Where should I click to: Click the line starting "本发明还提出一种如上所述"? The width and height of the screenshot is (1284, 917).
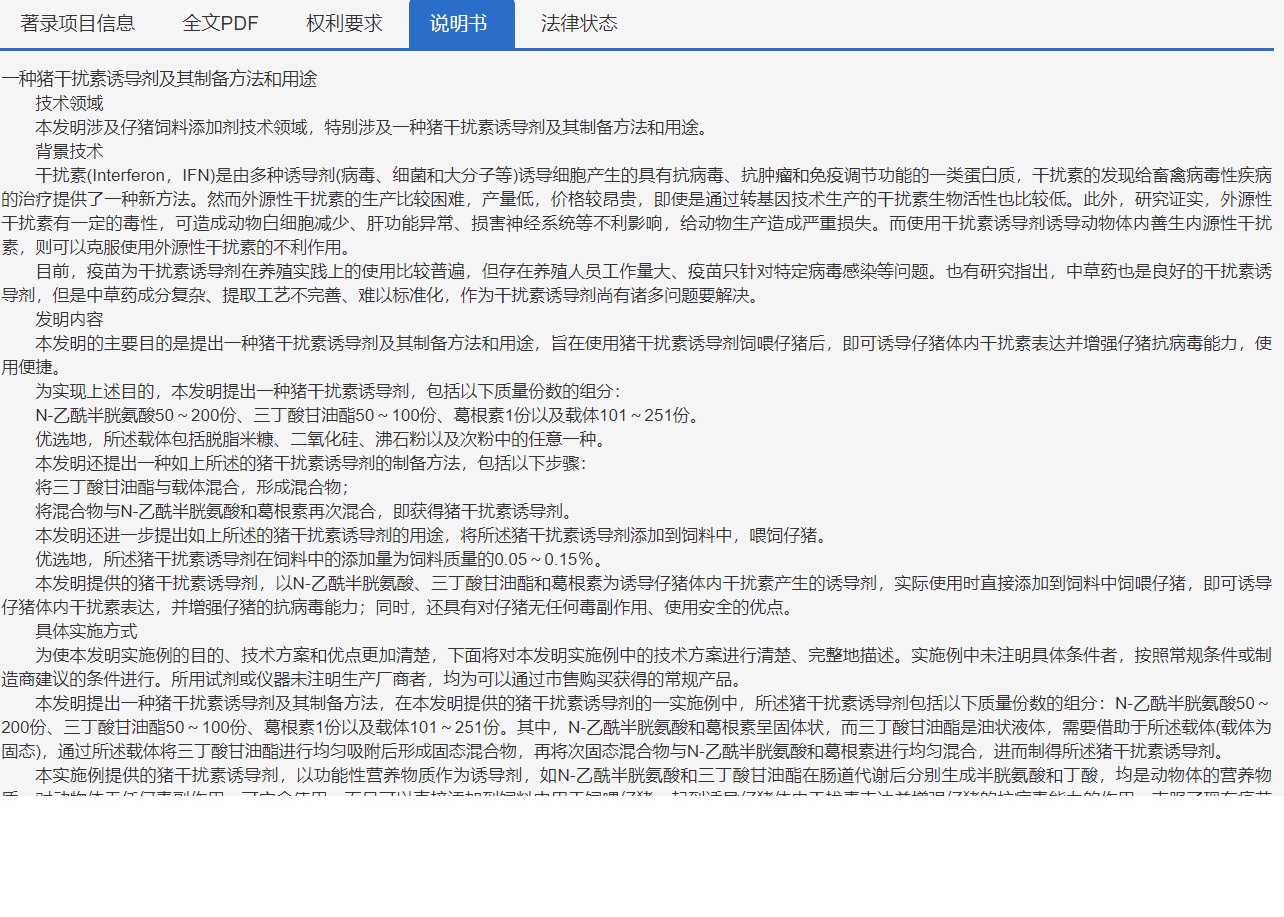point(310,463)
